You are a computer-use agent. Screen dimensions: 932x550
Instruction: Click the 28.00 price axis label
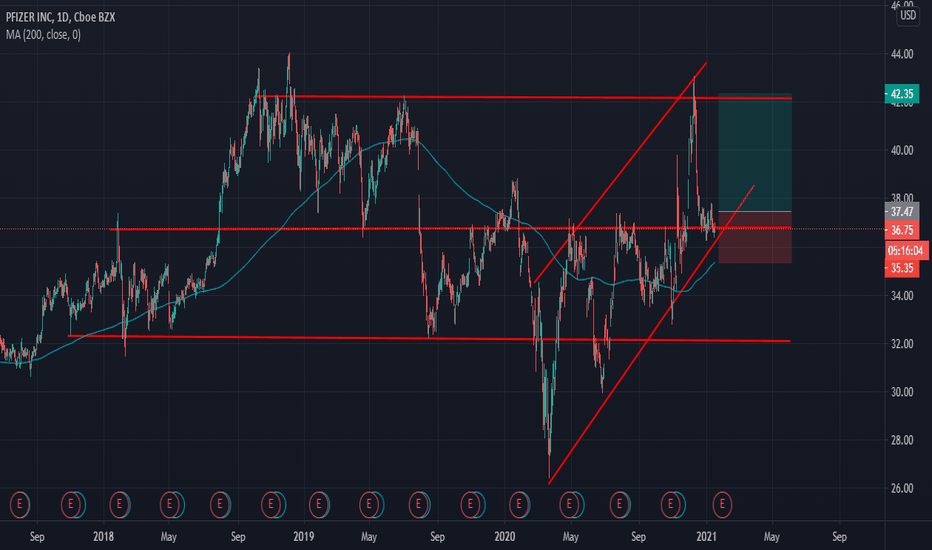coord(902,440)
